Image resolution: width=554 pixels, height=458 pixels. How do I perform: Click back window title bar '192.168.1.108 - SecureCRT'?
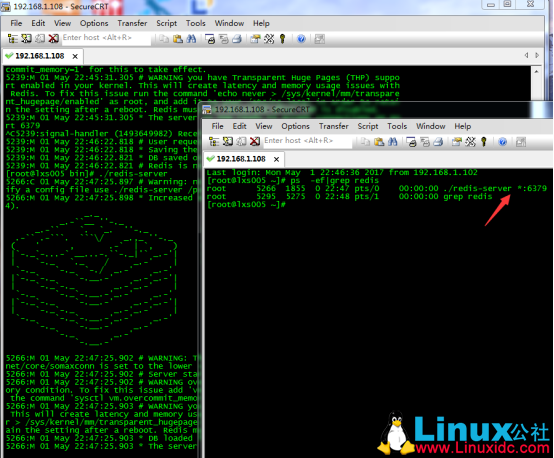point(61,6)
